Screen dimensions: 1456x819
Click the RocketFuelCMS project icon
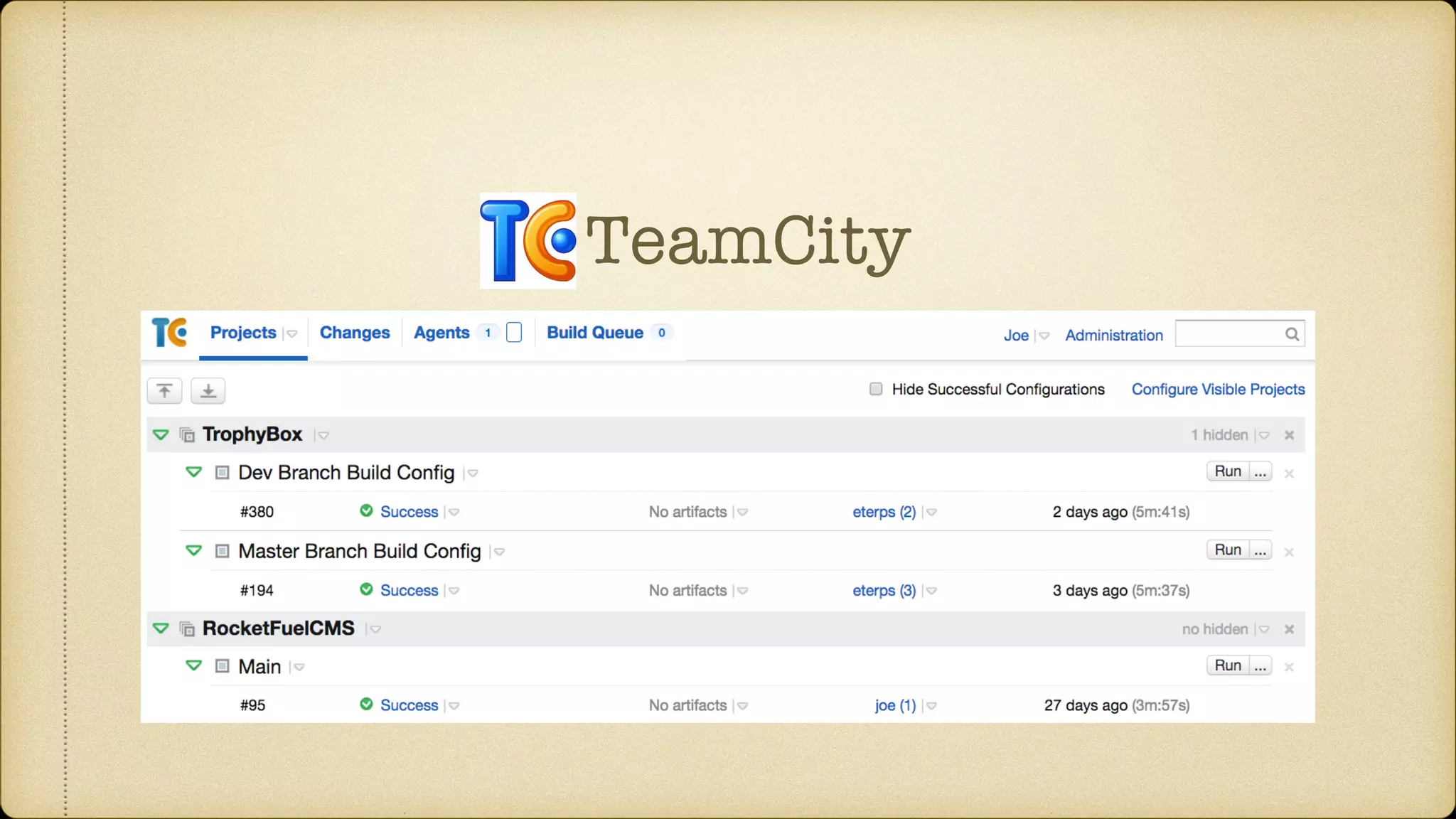[187, 628]
